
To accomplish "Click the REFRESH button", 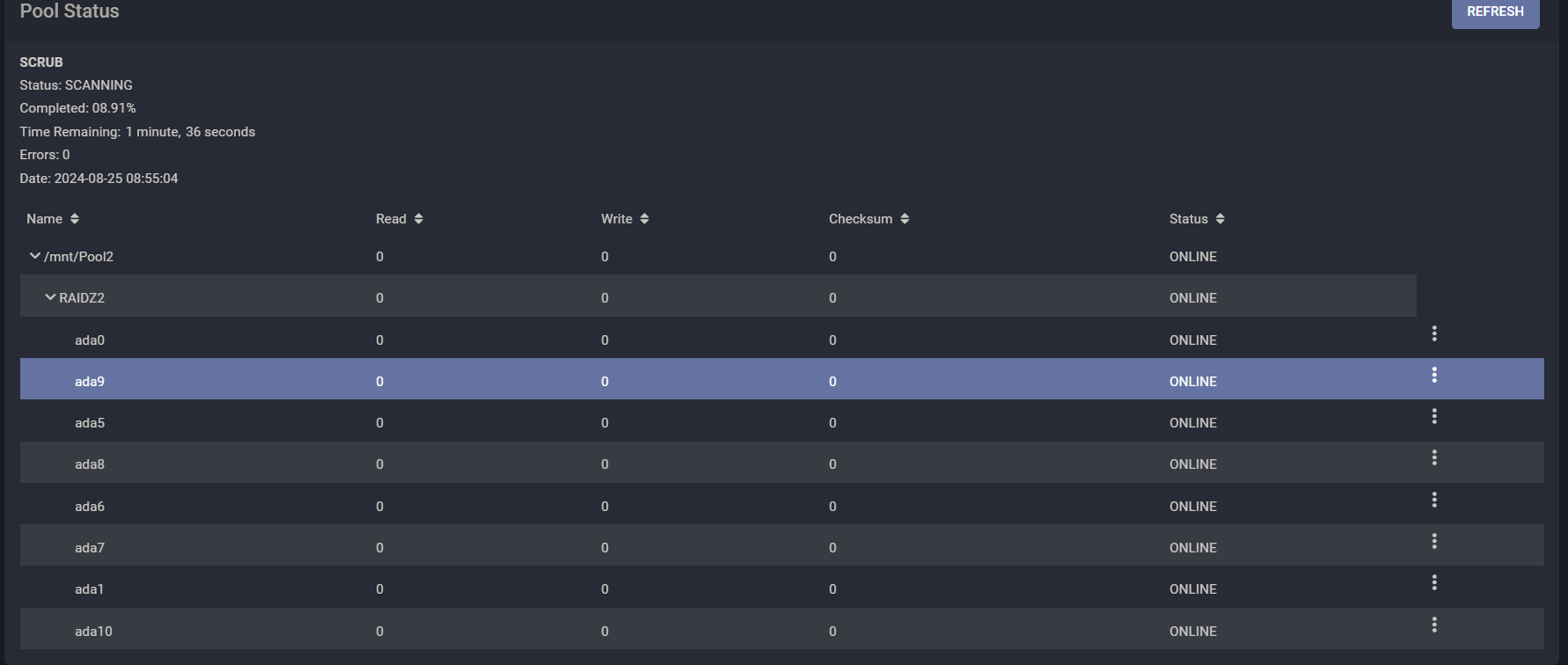I will pyautogui.click(x=1495, y=12).
